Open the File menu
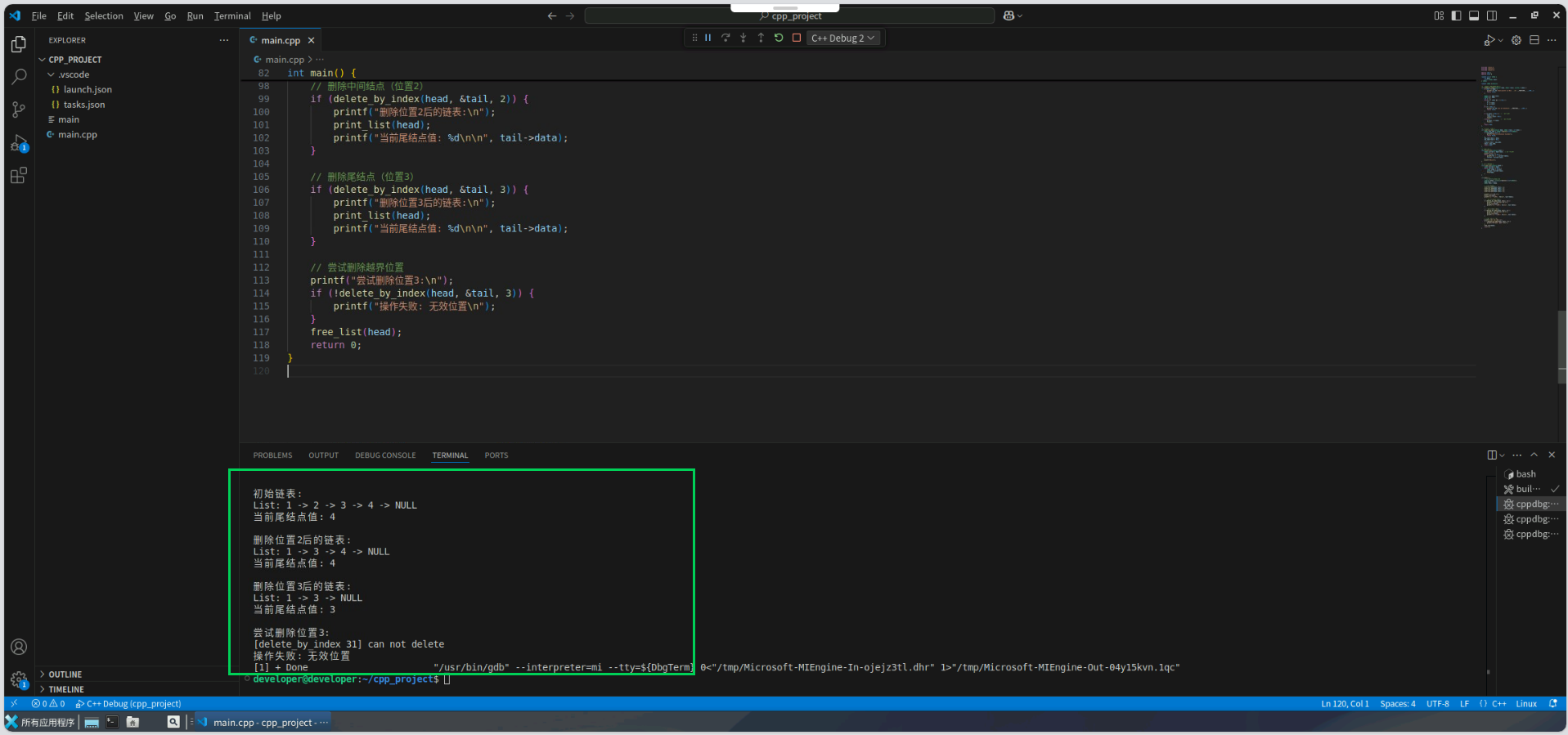The image size is (1568, 735). (x=38, y=16)
